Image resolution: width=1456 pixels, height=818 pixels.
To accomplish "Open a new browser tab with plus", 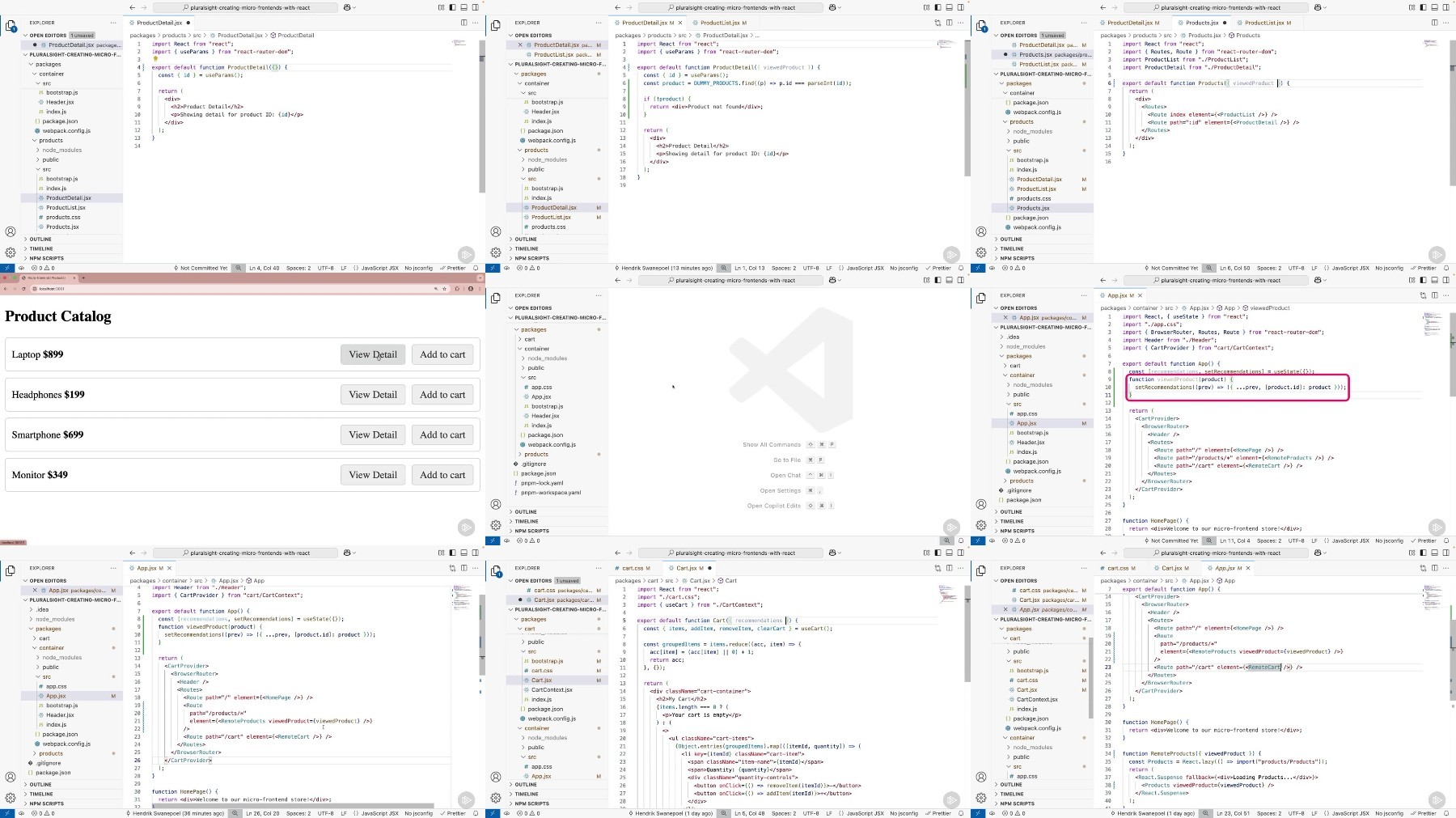I will point(83,278).
